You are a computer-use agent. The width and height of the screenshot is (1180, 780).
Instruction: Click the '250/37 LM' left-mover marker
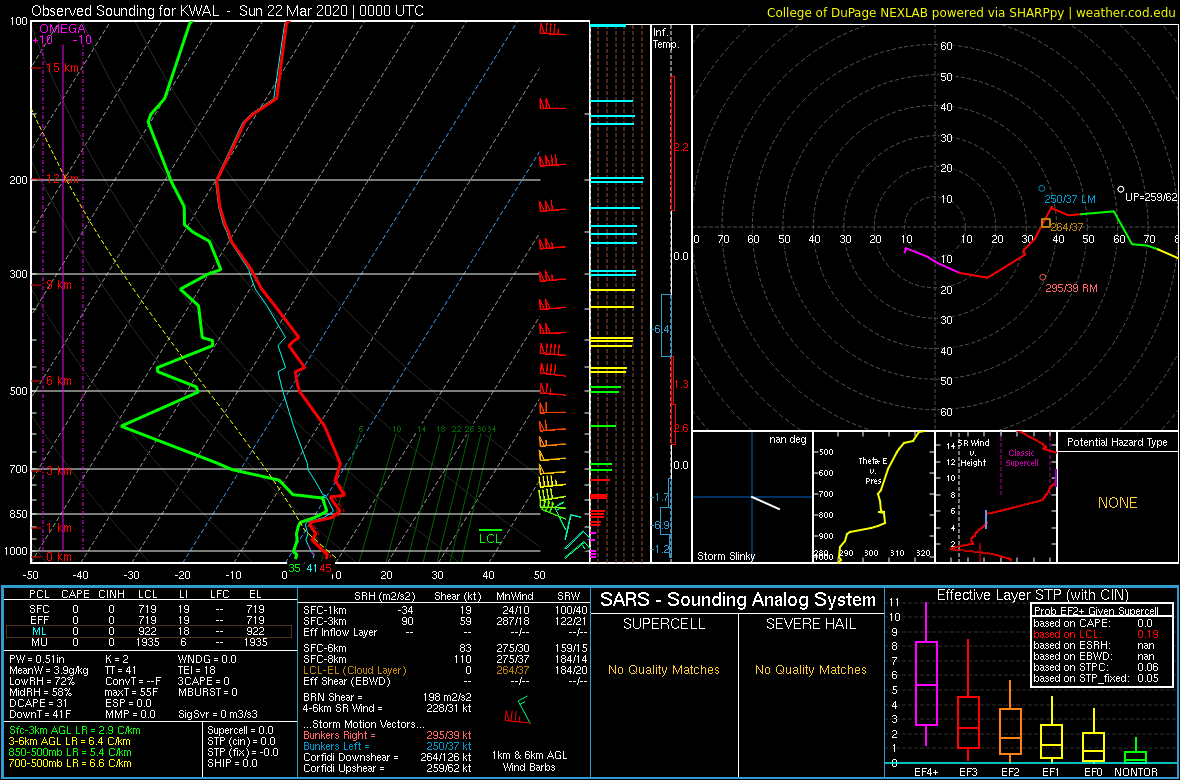[x=1069, y=198]
